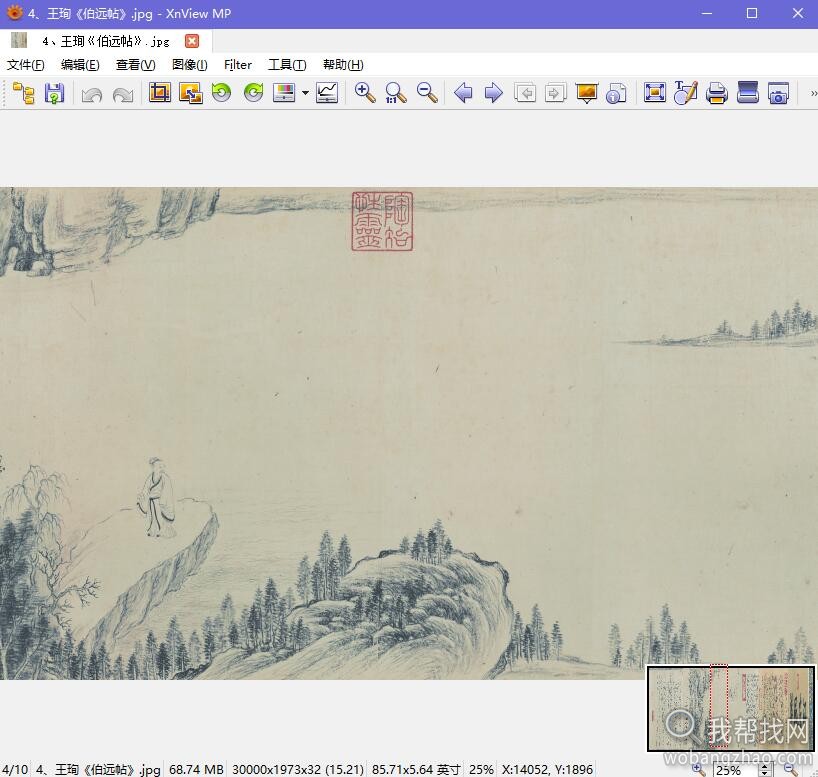Go to the next file with right arrow
This screenshot has height=777, width=818.
[494, 93]
